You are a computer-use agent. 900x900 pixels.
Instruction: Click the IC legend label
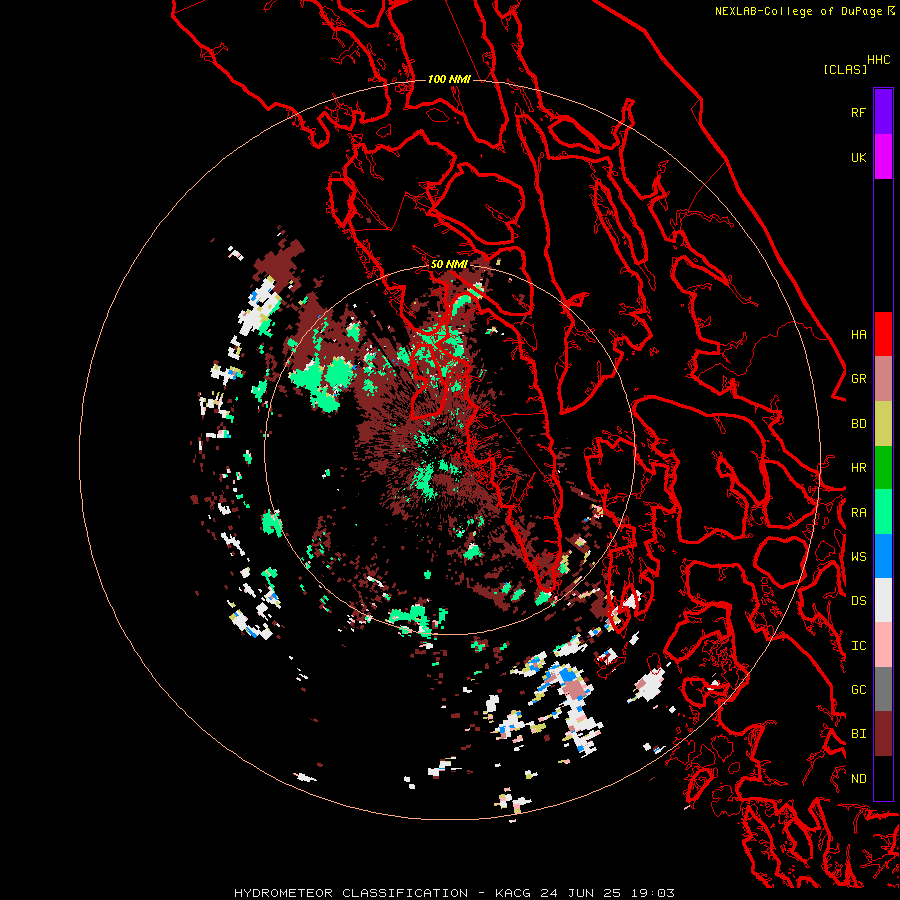(x=858, y=646)
